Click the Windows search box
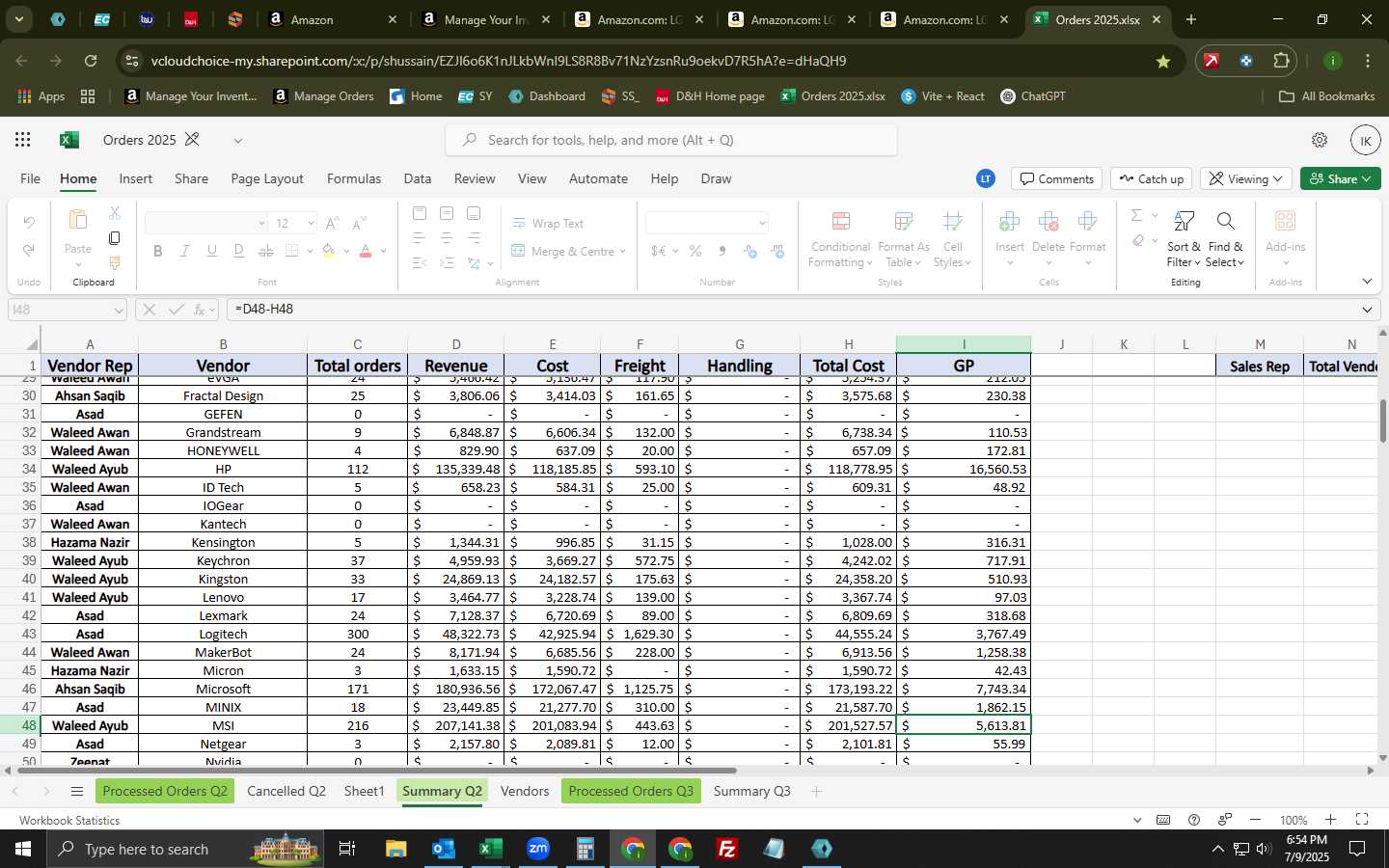 (183, 849)
